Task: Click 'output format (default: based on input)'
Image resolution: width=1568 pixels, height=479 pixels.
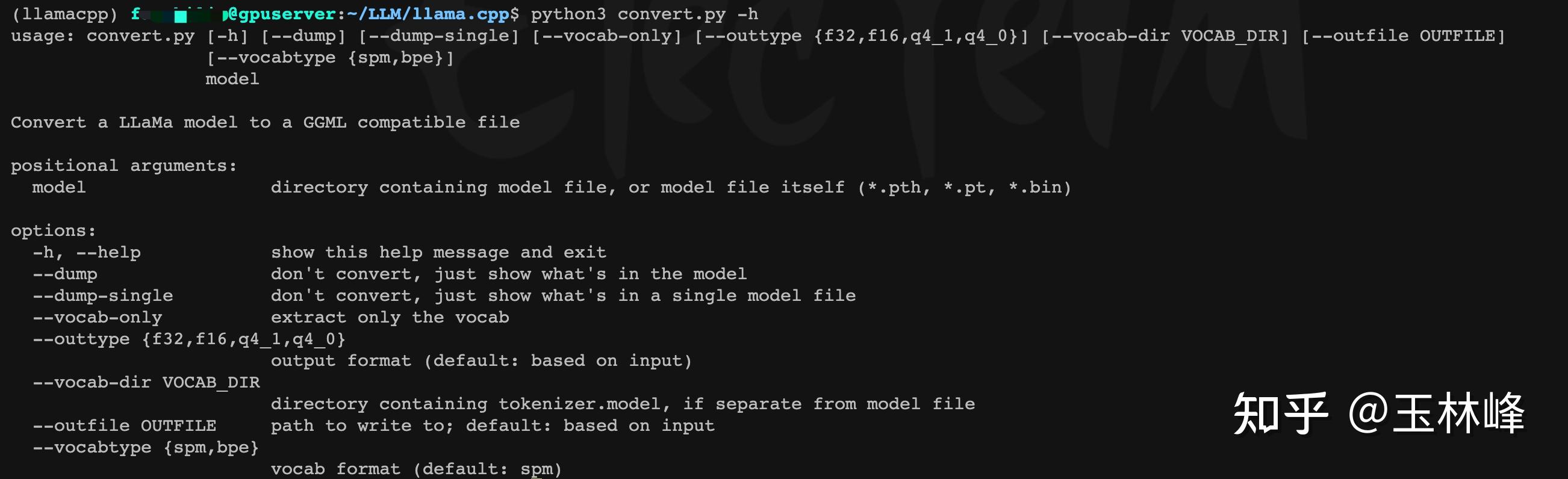Action: pyautogui.click(x=482, y=360)
